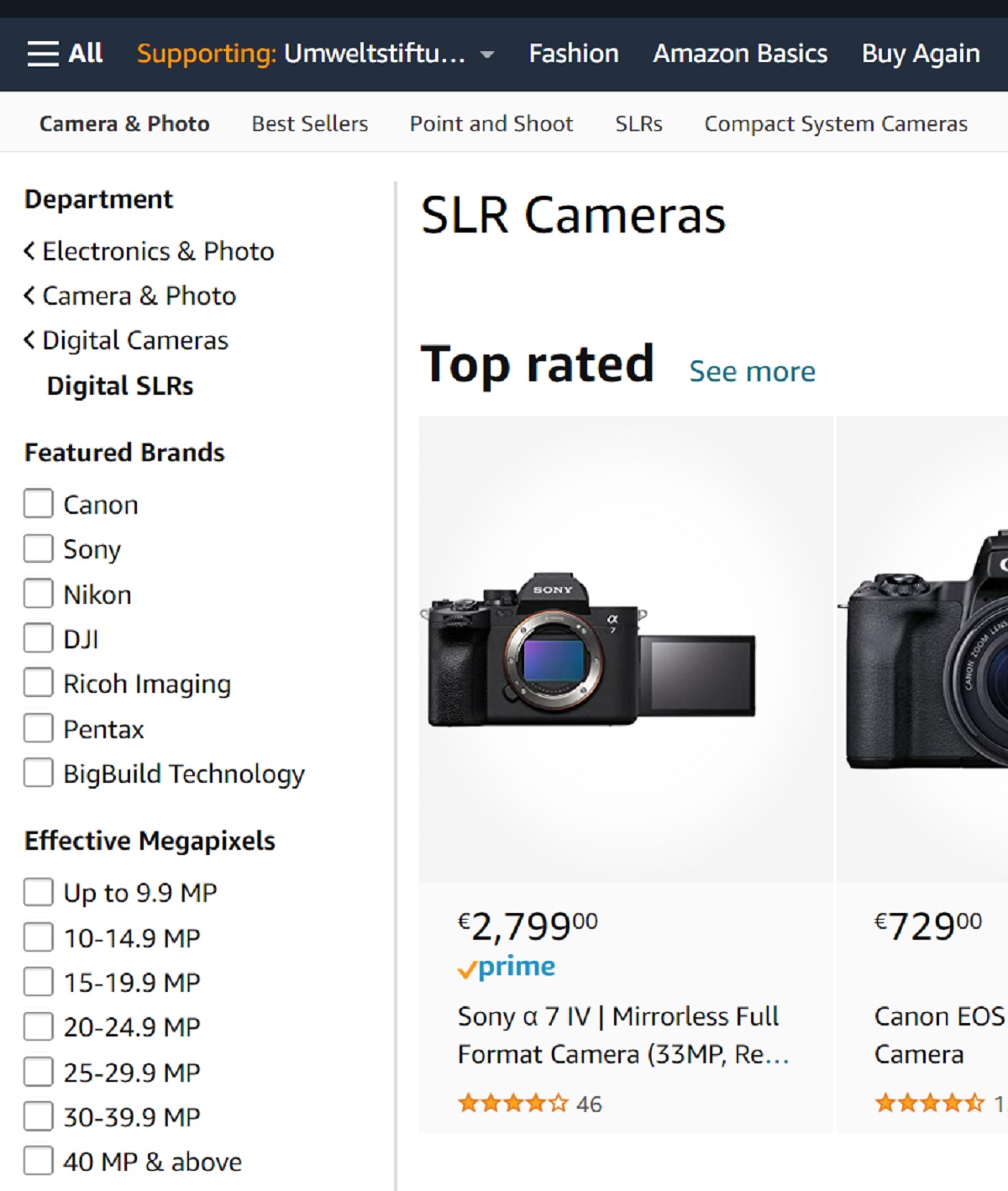Open the All hamburger menu
Image resolution: width=1008 pixels, height=1191 pixels.
[65, 54]
